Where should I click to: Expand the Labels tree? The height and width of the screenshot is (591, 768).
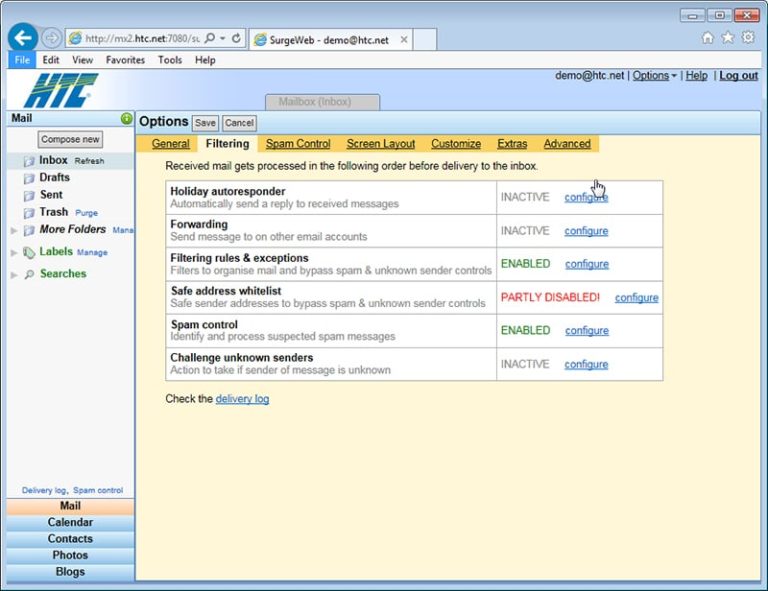coord(14,253)
